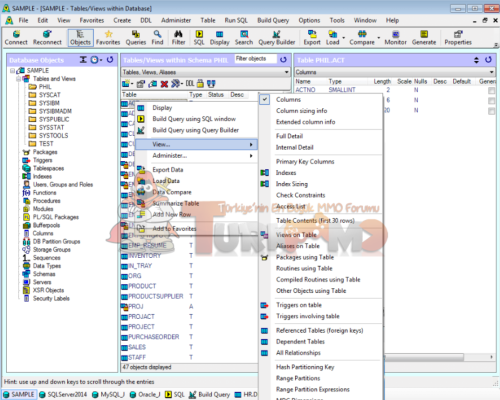Viewport: 500px width, 400px height.
Task: Click the Search toolbar icon
Action: [x=244, y=37]
